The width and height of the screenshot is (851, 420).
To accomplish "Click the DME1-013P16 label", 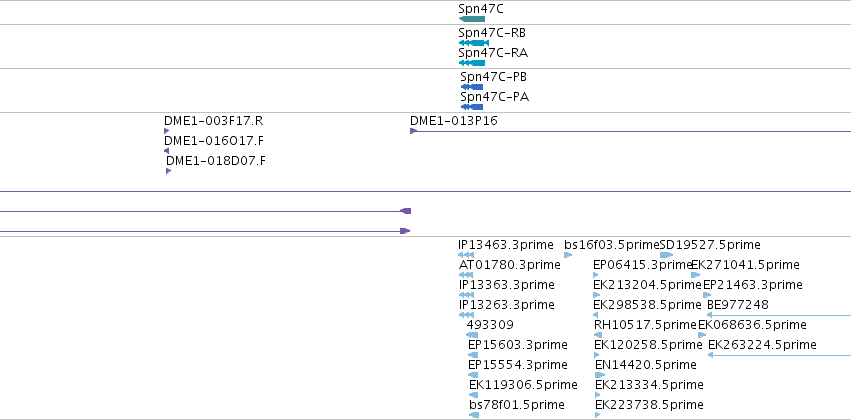I will (x=454, y=120).
